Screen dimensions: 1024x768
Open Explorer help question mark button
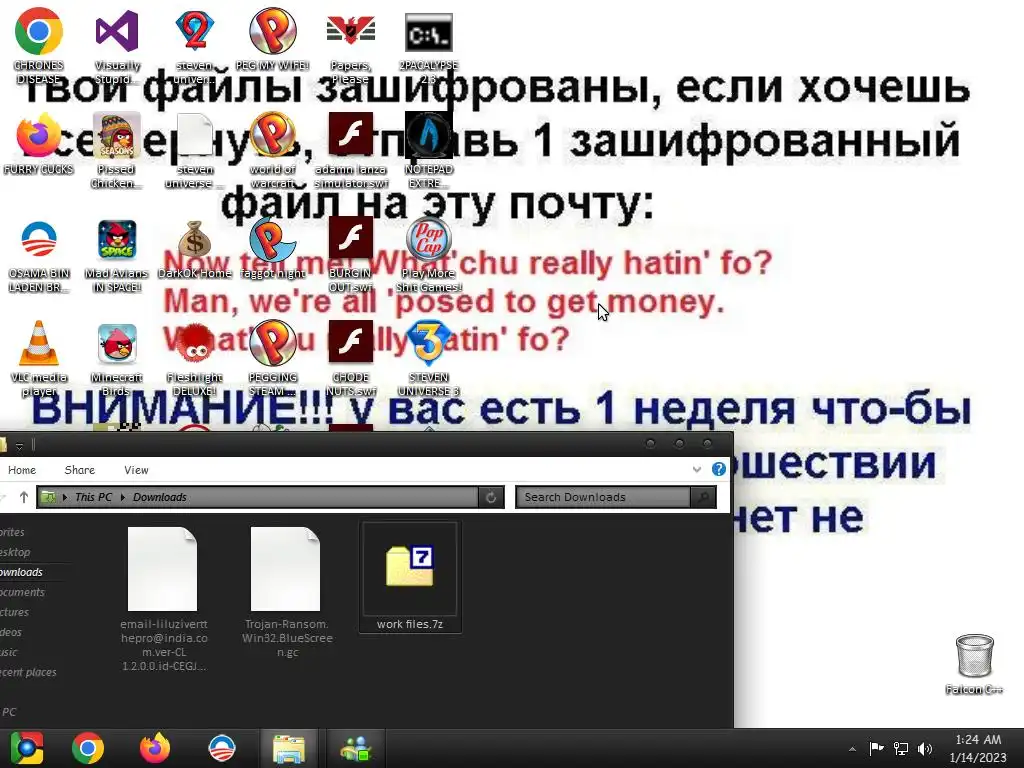718,470
